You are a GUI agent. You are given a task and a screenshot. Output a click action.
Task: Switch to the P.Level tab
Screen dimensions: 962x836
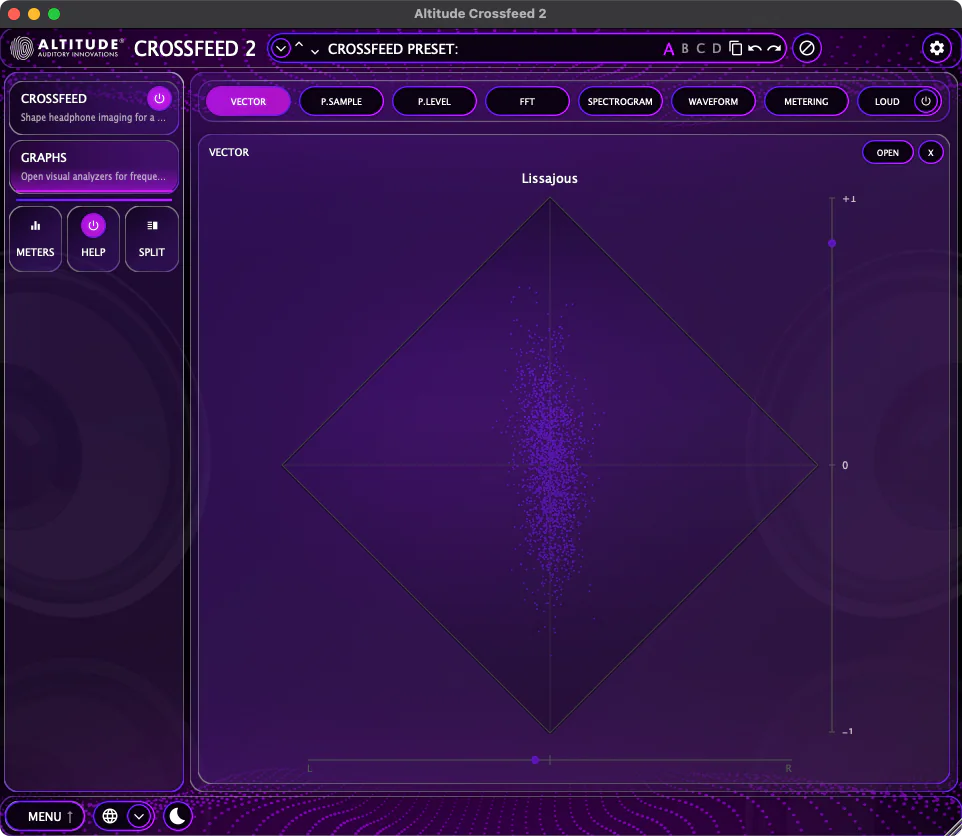point(434,101)
